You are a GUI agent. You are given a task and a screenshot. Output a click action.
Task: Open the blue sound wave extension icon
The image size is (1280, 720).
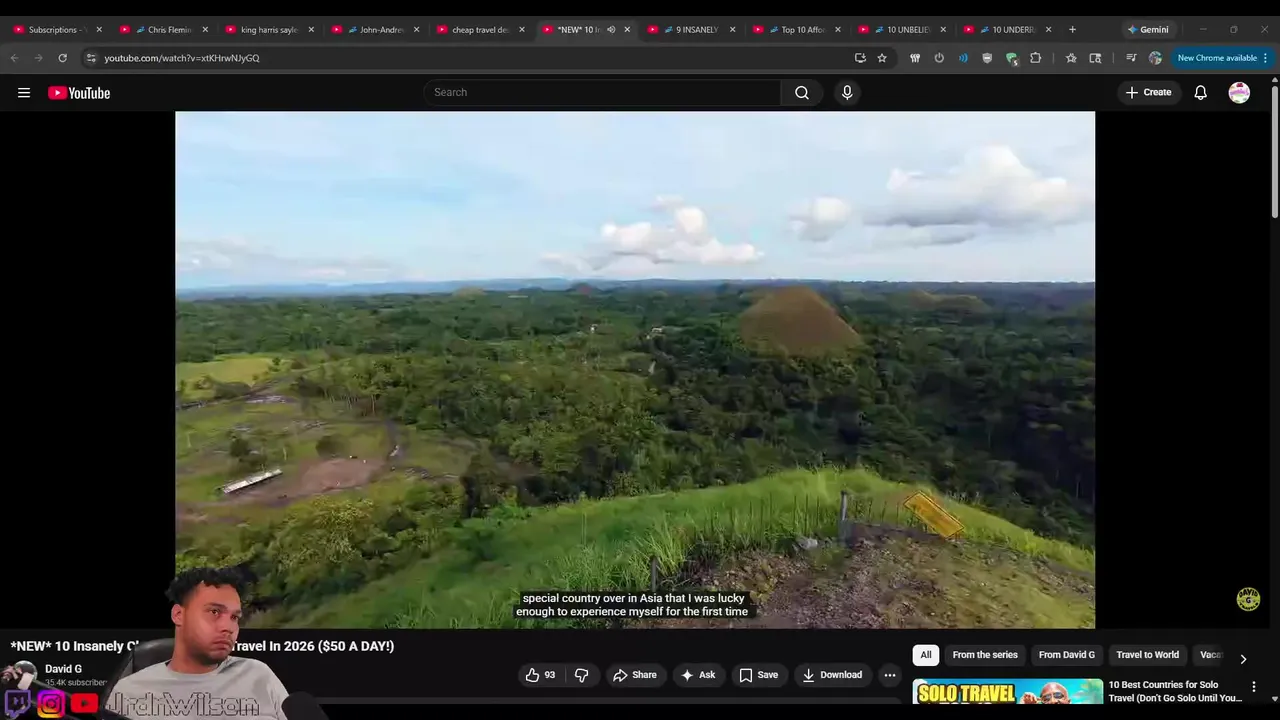coord(963,58)
